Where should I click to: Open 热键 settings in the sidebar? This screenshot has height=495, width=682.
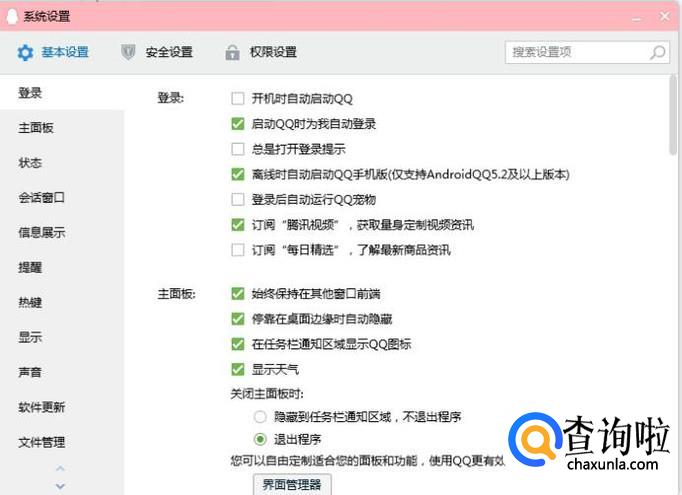tap(30, 302)
